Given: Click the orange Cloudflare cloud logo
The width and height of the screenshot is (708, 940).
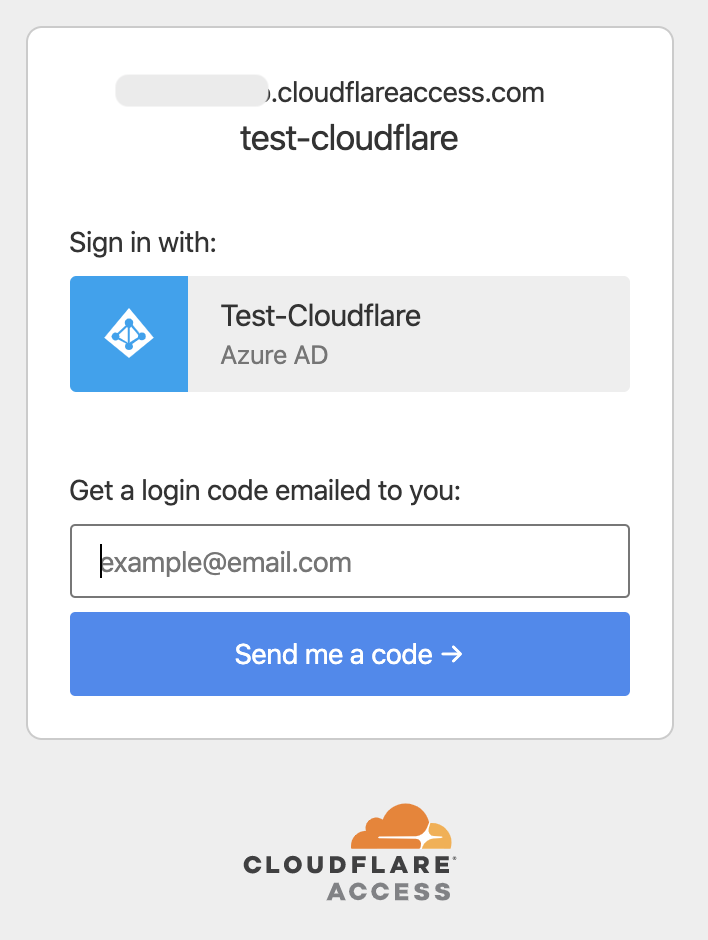Looking at the screenshot, I should (x=402, y=829).
